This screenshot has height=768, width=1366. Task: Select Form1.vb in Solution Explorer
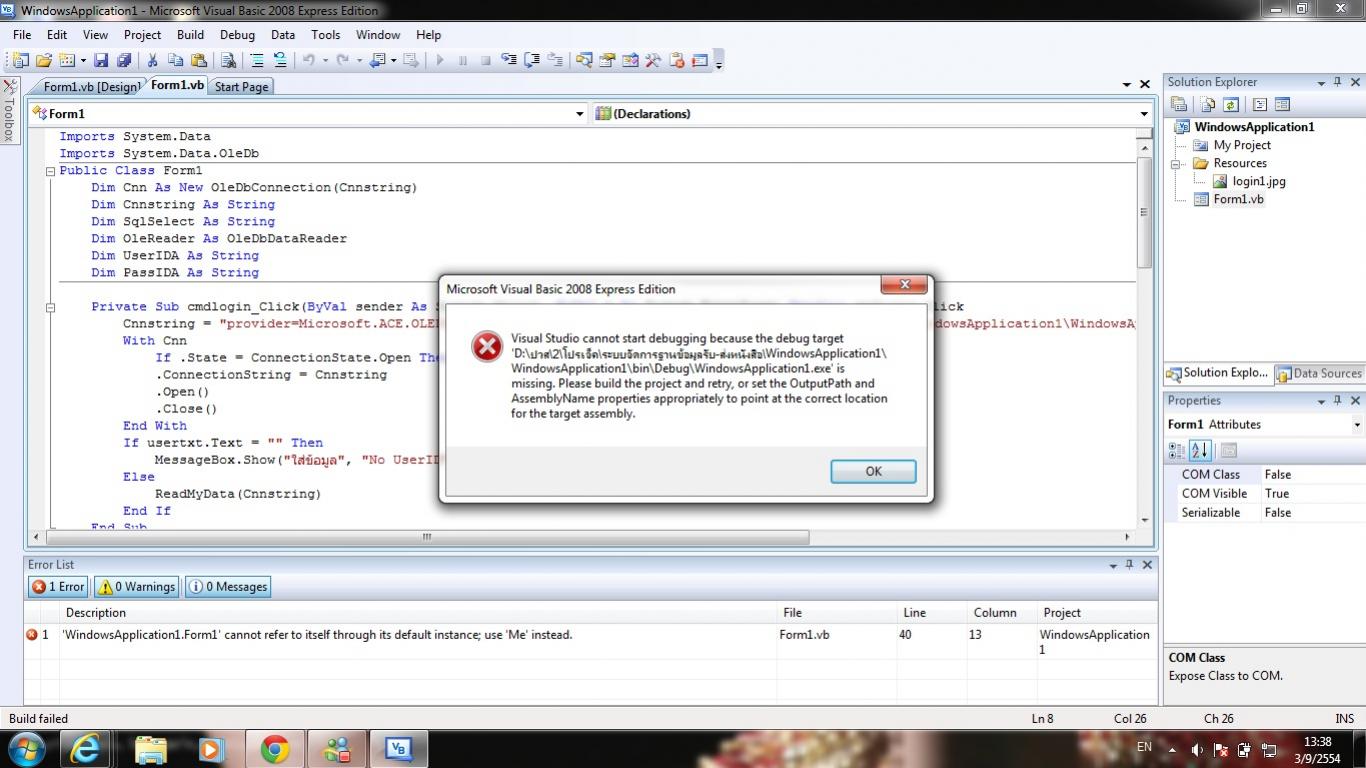(x=1238, y=199)
